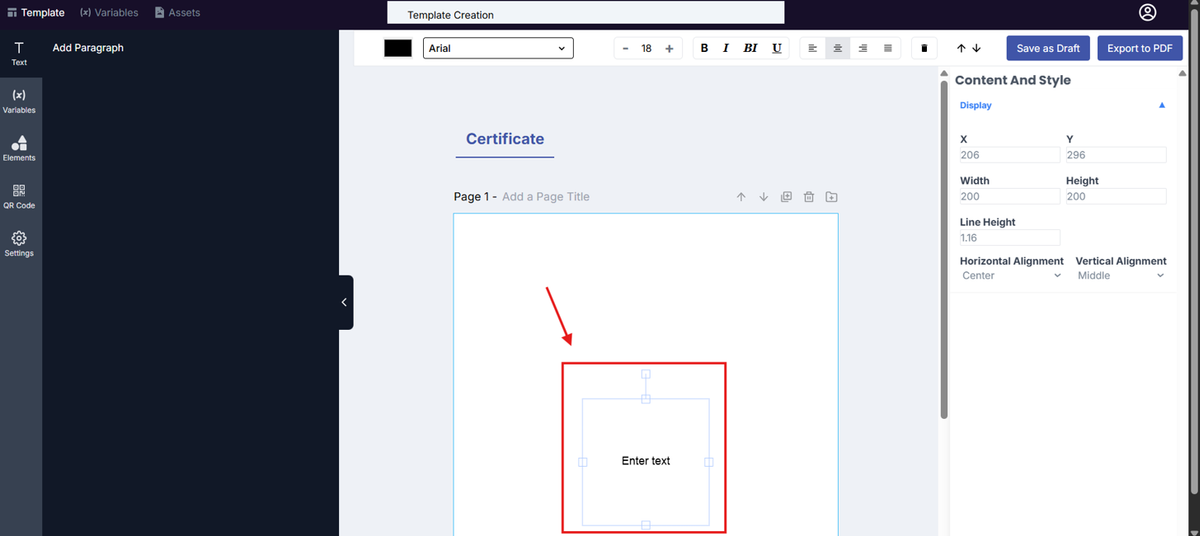Click the Width input field
The width and height of the screenshot is (1200, 536).
[x=1009, y=197]
